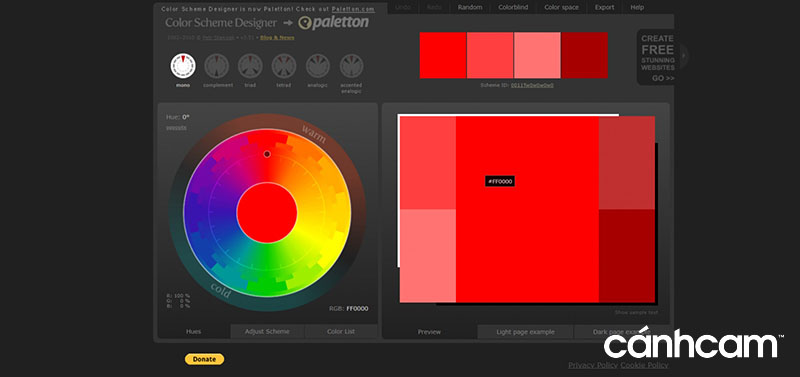Click the presets link under Hue
800x377 pixels.
pyautogui.click(x=176, y=128)
